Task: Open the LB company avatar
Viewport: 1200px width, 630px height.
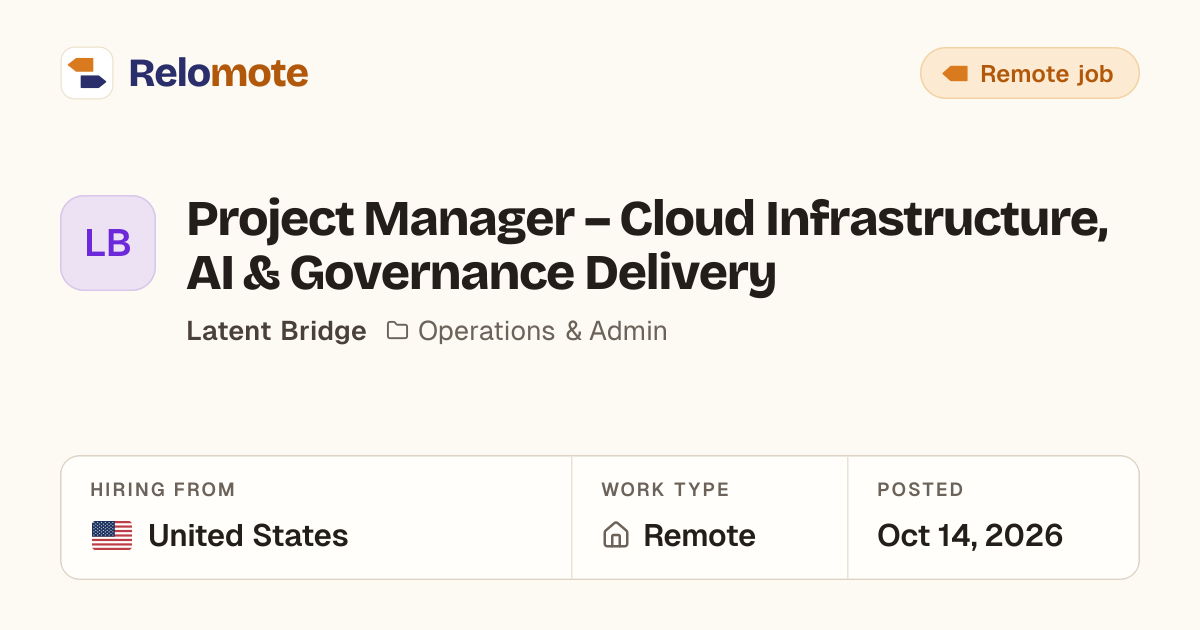Action: click(x=108, y=243)
